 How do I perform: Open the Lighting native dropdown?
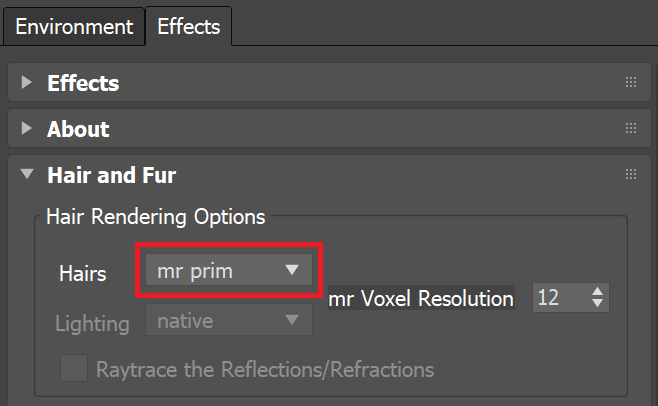(229, 320)
